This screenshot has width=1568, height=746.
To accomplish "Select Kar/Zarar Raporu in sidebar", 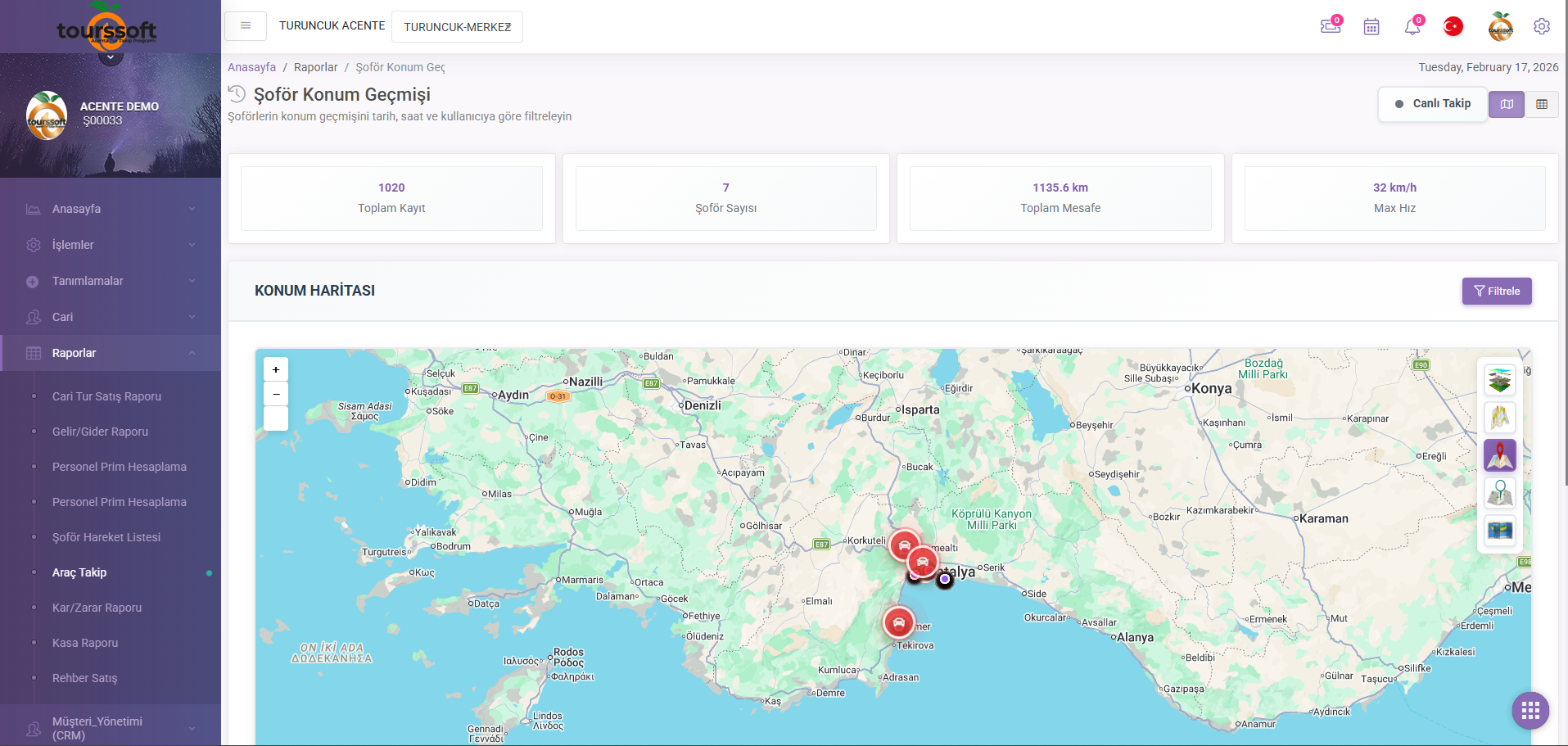I will point(97,608).
